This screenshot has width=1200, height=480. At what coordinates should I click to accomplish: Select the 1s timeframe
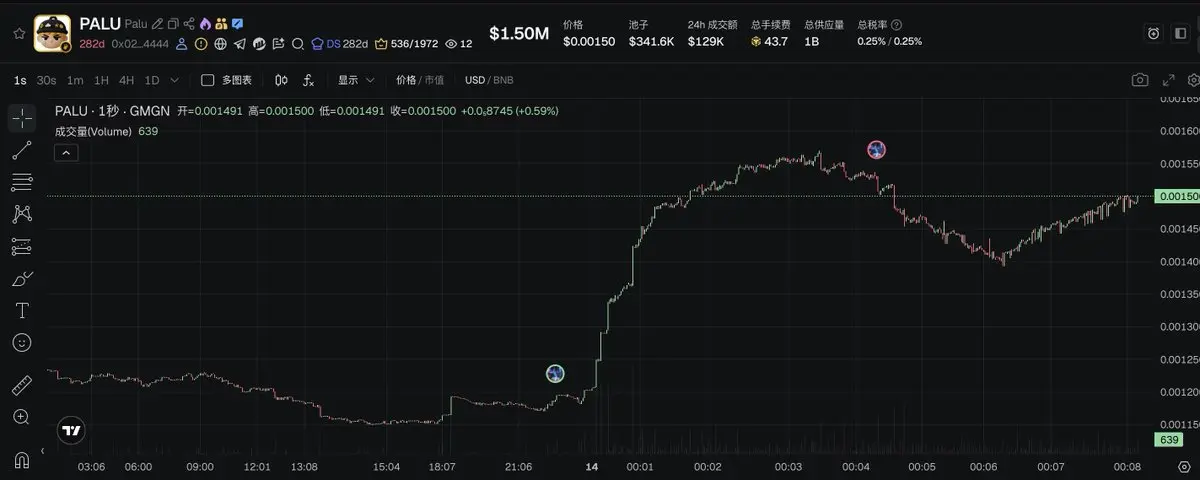click(x=20, y=80)
